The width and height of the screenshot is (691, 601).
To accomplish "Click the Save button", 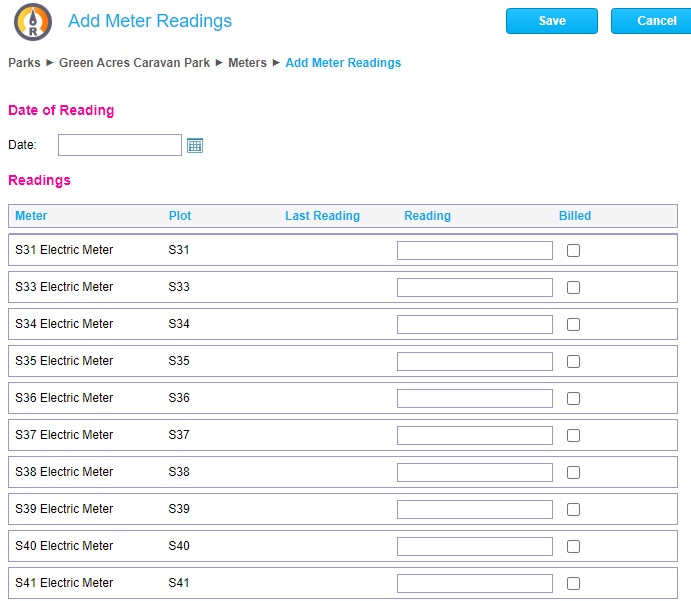I will tap(551, 21).
